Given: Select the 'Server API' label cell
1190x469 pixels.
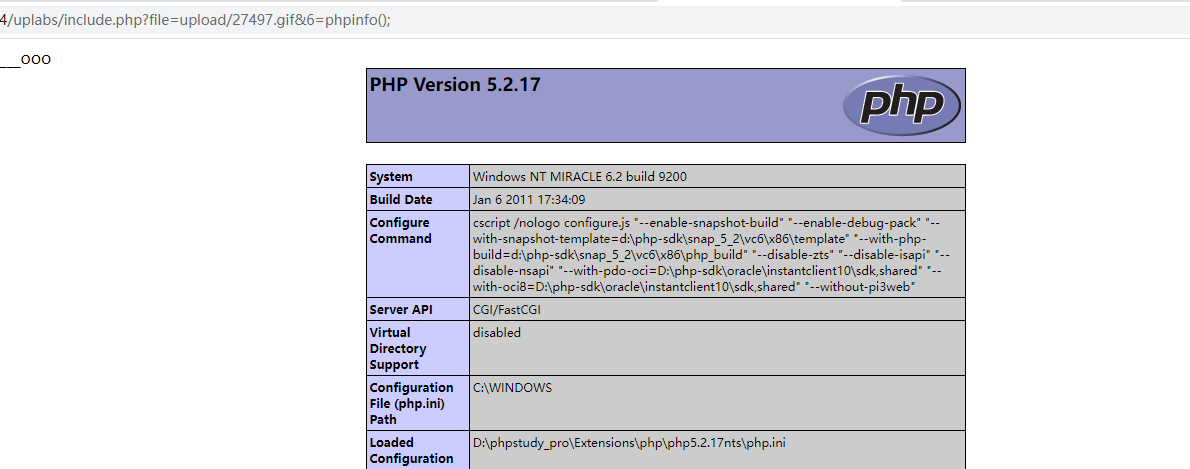Looking at the screenshot, I should (418, 309).
